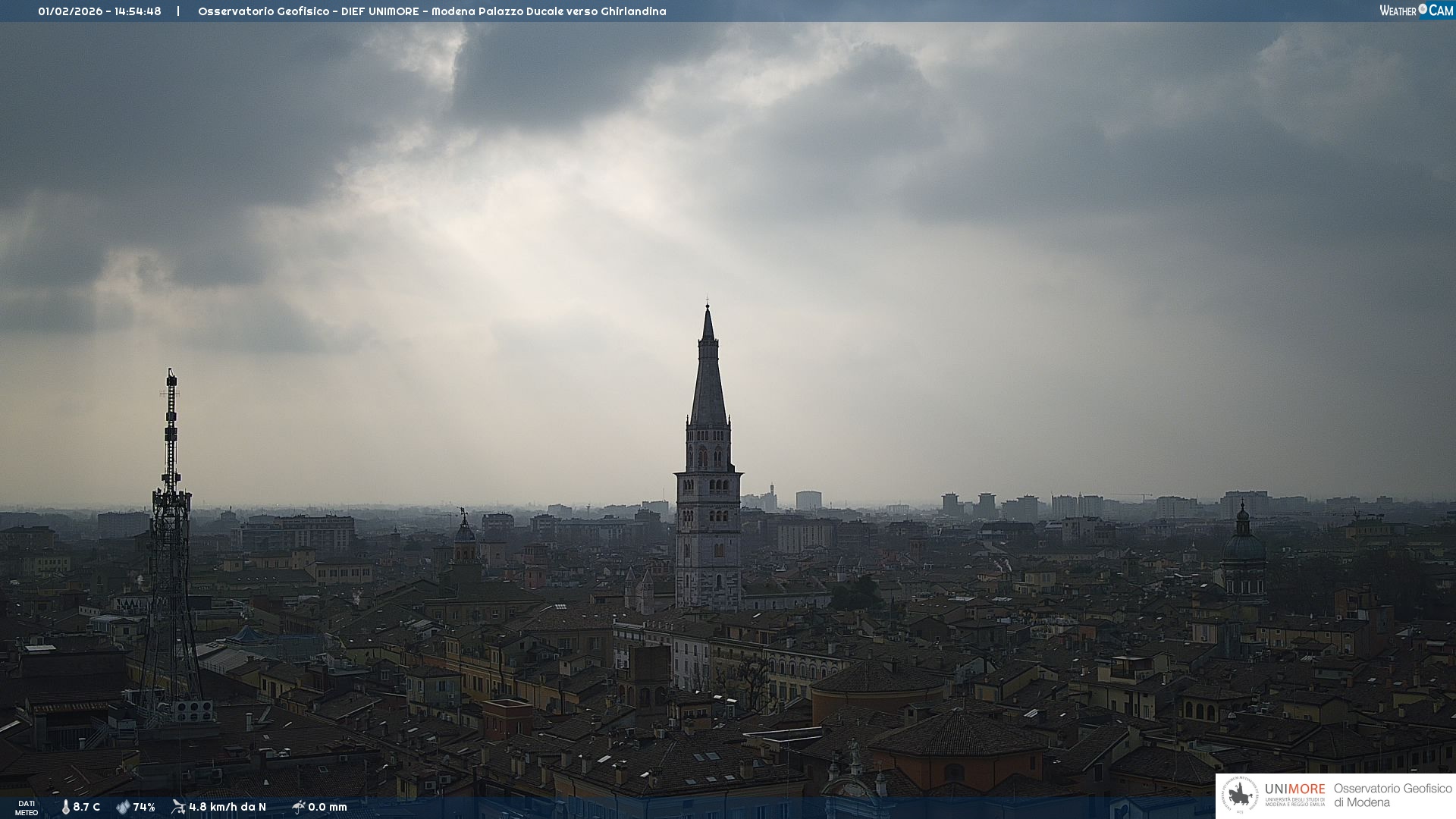The height and width of the screenshot is (819, 1456).
Task: Click the 8.7 C temperature reading
Action: 86,808
